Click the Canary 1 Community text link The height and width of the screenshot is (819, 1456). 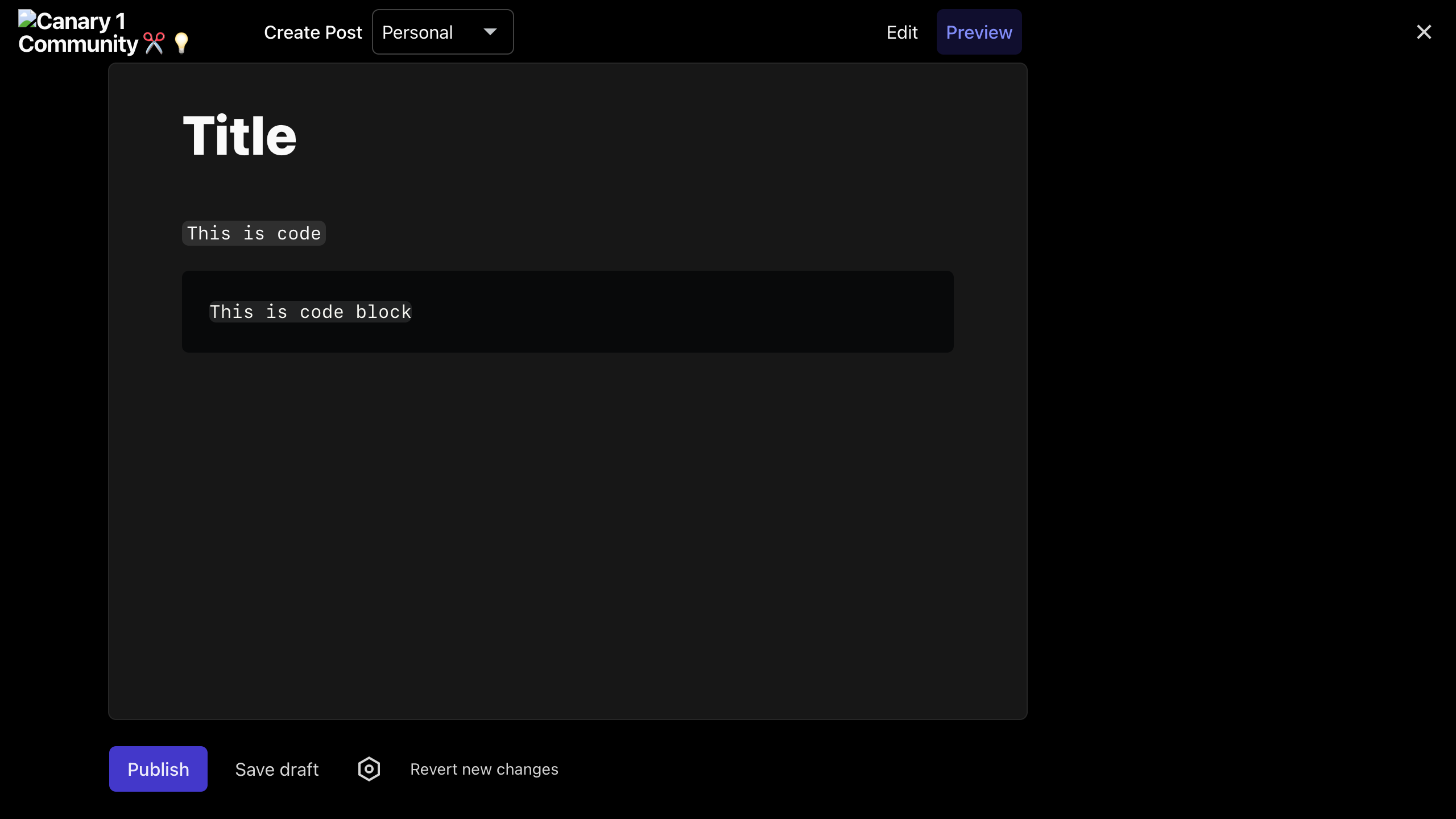pos(80,31)
